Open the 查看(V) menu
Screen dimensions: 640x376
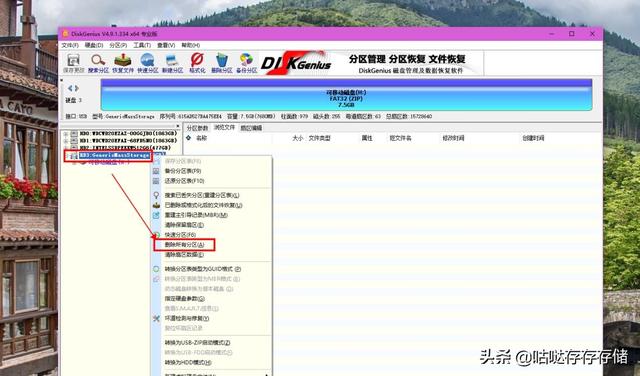(166, 45)
